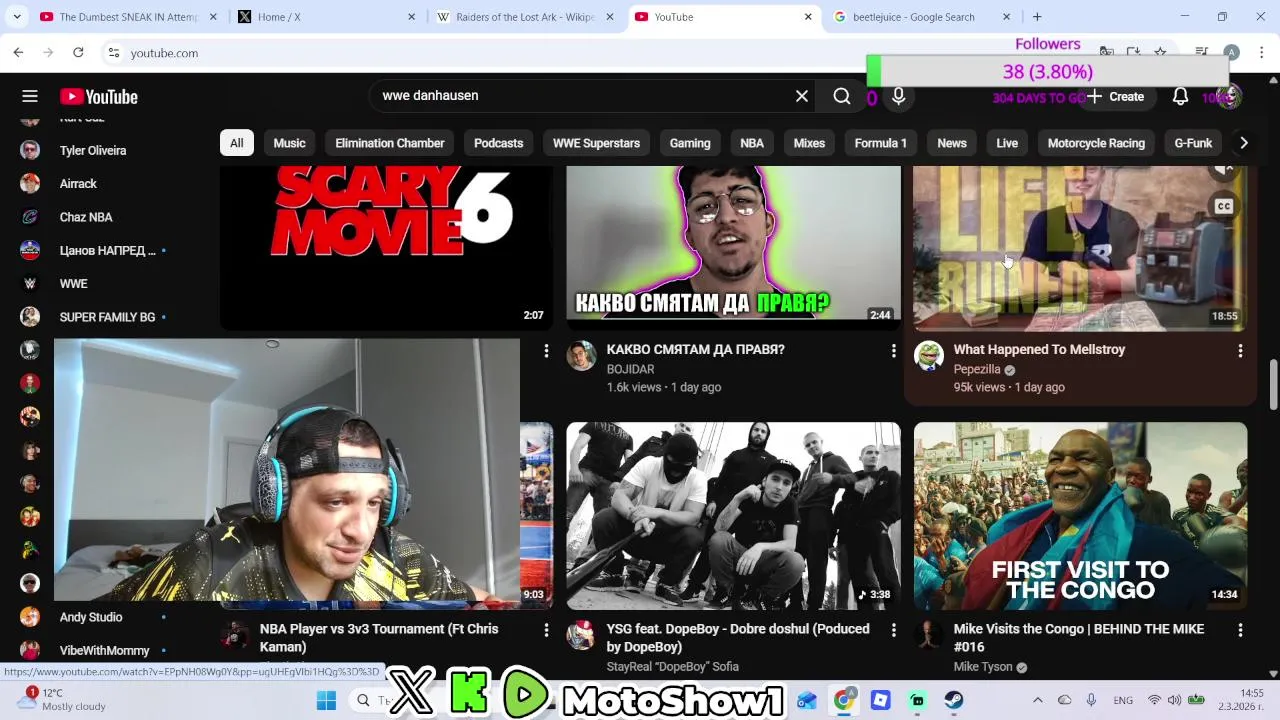Open Windows Start menu

pyautogui.click(x=326, y=701)
